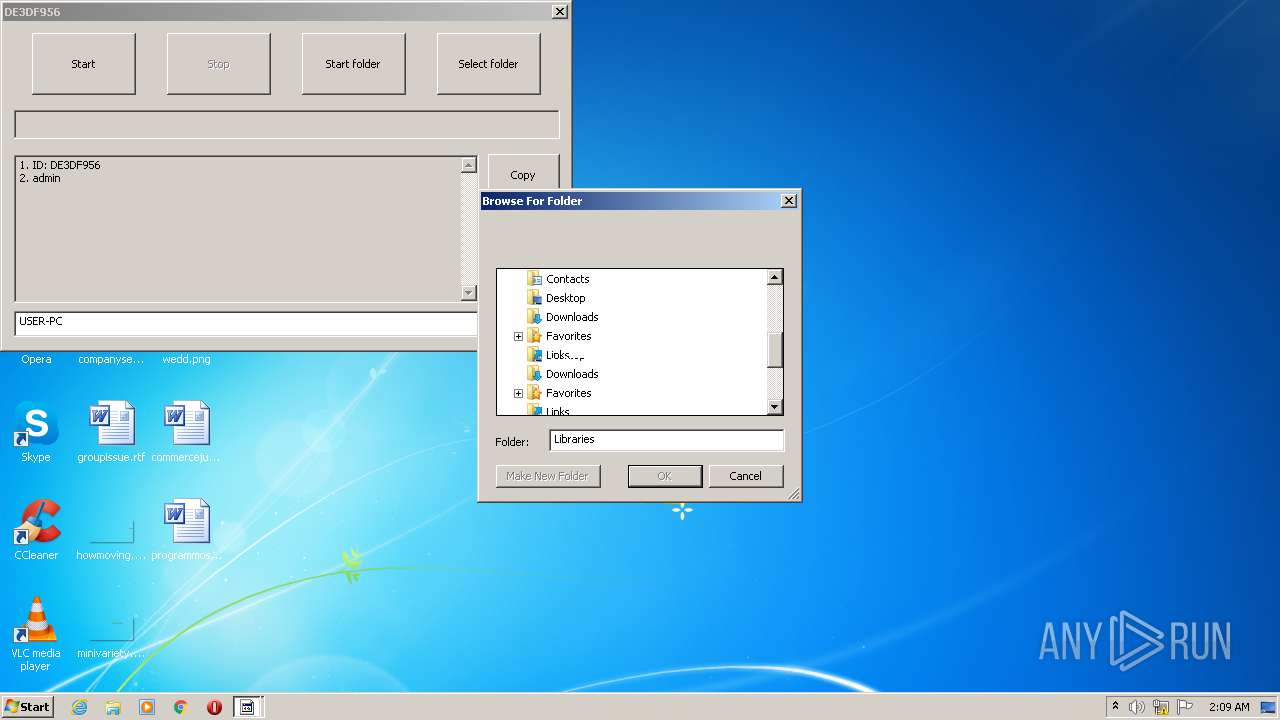Open the VLC media player shortcut
Screen dimensions: 1280x720
tap(35, 634)
